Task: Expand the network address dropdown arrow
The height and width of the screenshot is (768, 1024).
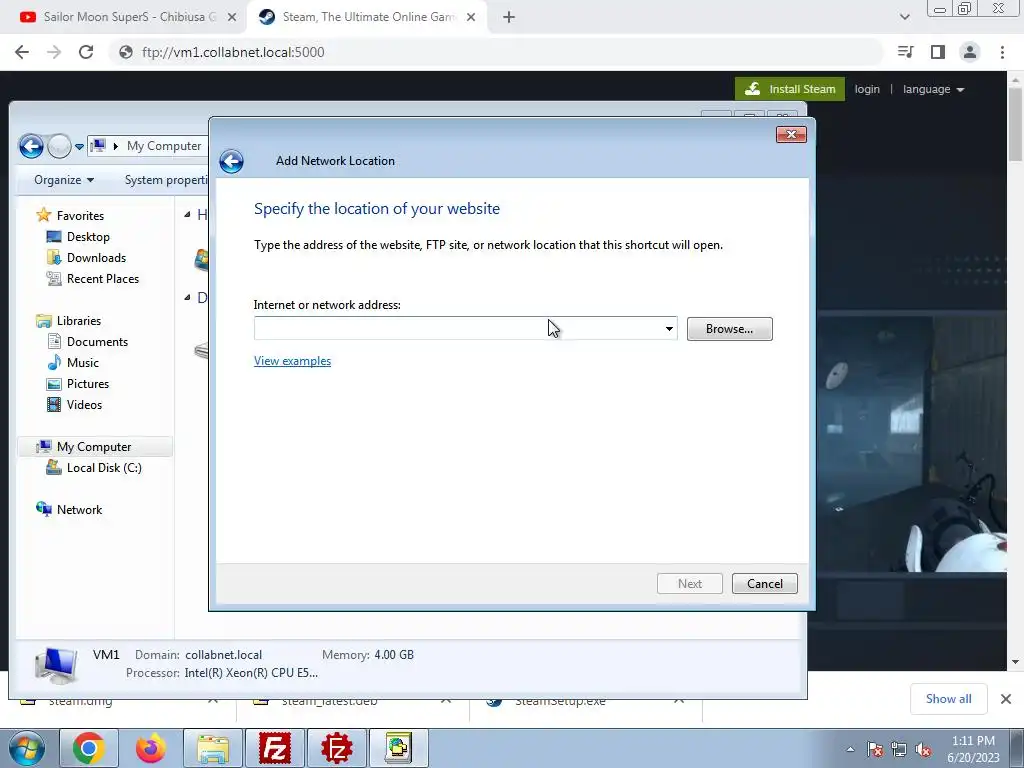Action: pos(669,328)
